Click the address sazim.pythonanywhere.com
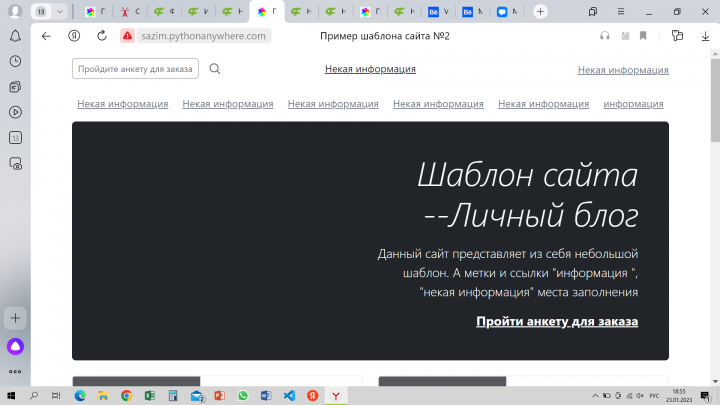The height and width of the screenshot is (405, 720). click(x=203, y=36)
